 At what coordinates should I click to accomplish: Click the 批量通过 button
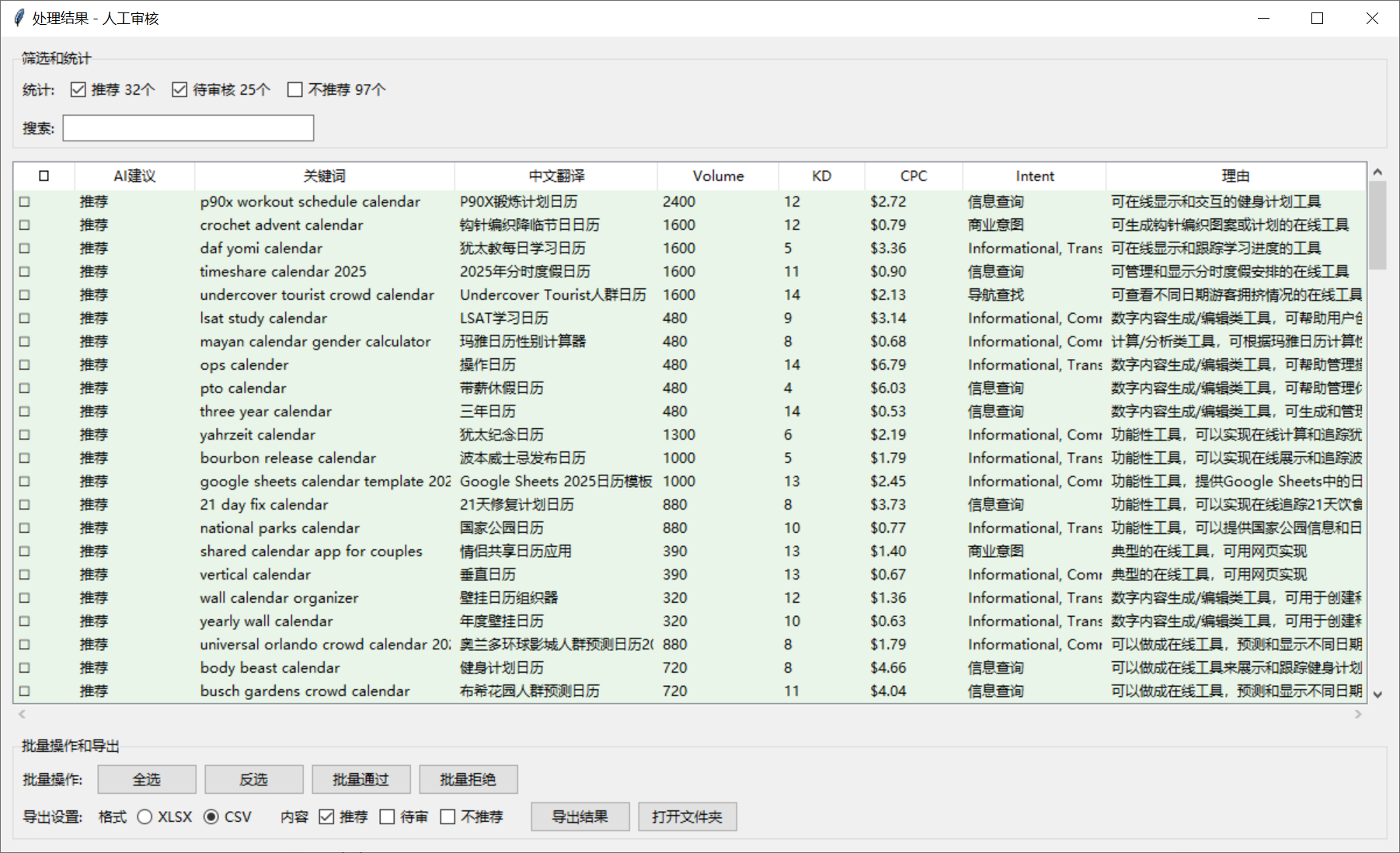pyautogui.click(x=360, y=779)
